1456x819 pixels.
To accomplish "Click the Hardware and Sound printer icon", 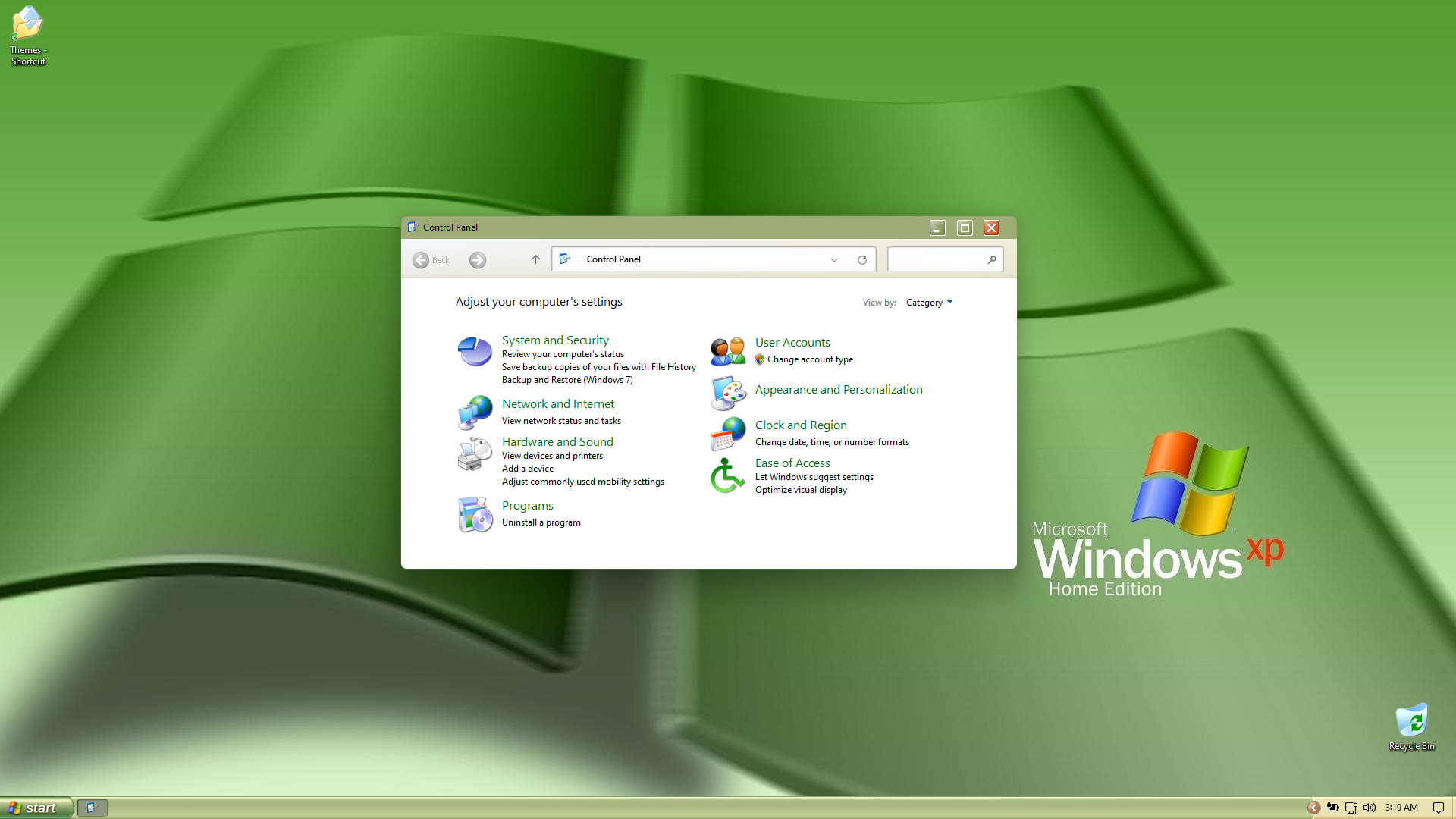I will pos(475,453).
